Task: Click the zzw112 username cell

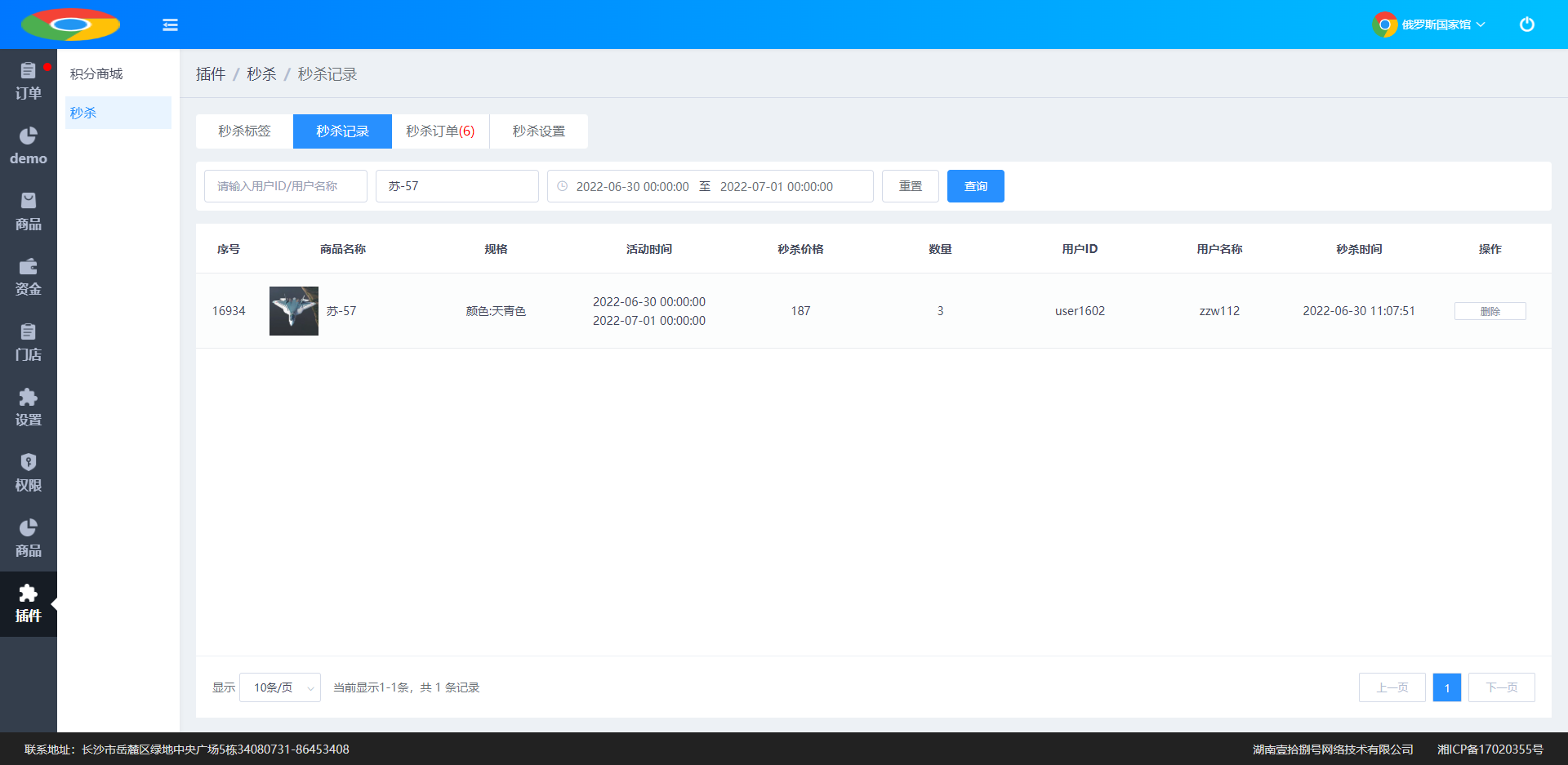Action: pyautogui.click(x=1219, y=311)
